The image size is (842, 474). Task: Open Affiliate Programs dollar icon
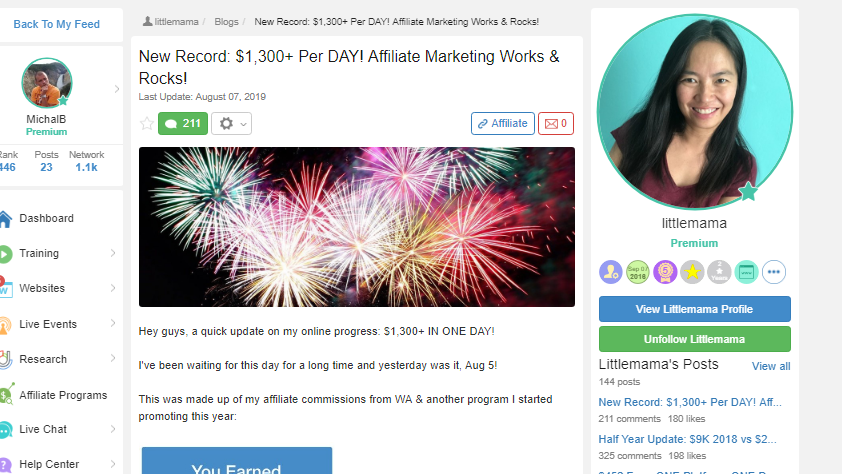point(6,395)
